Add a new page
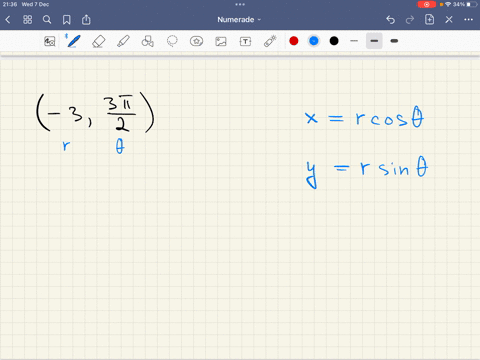Screen dimensions: 480x360 (429, 19)
